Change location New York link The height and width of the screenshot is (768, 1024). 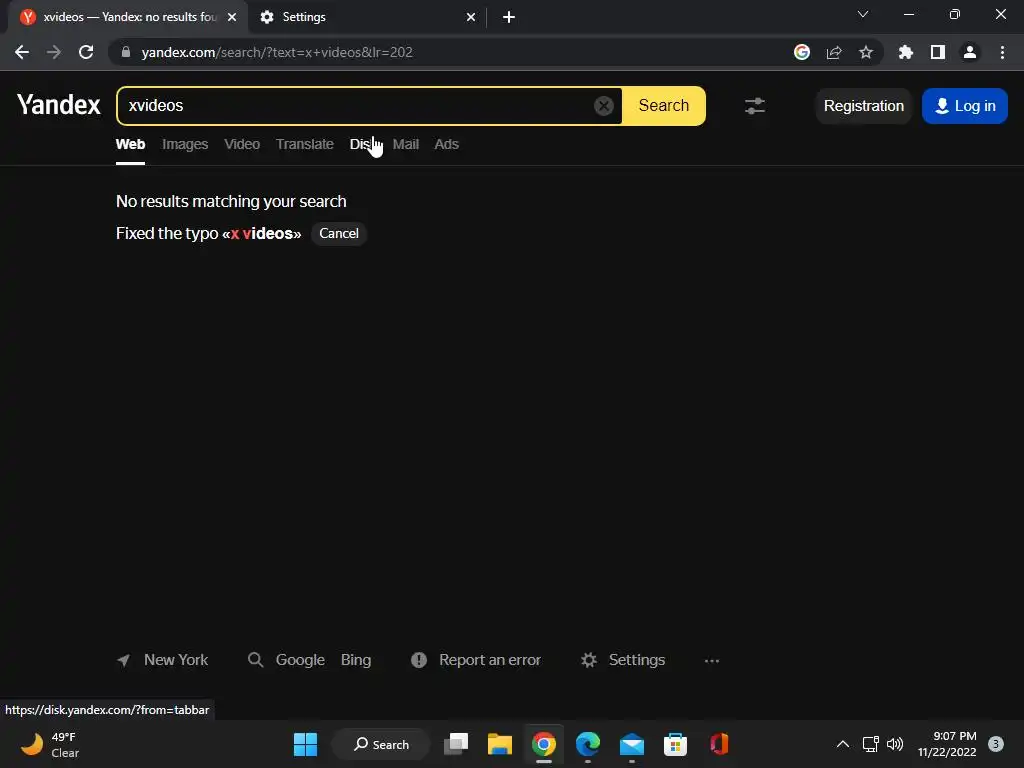[x=163, y=660]
